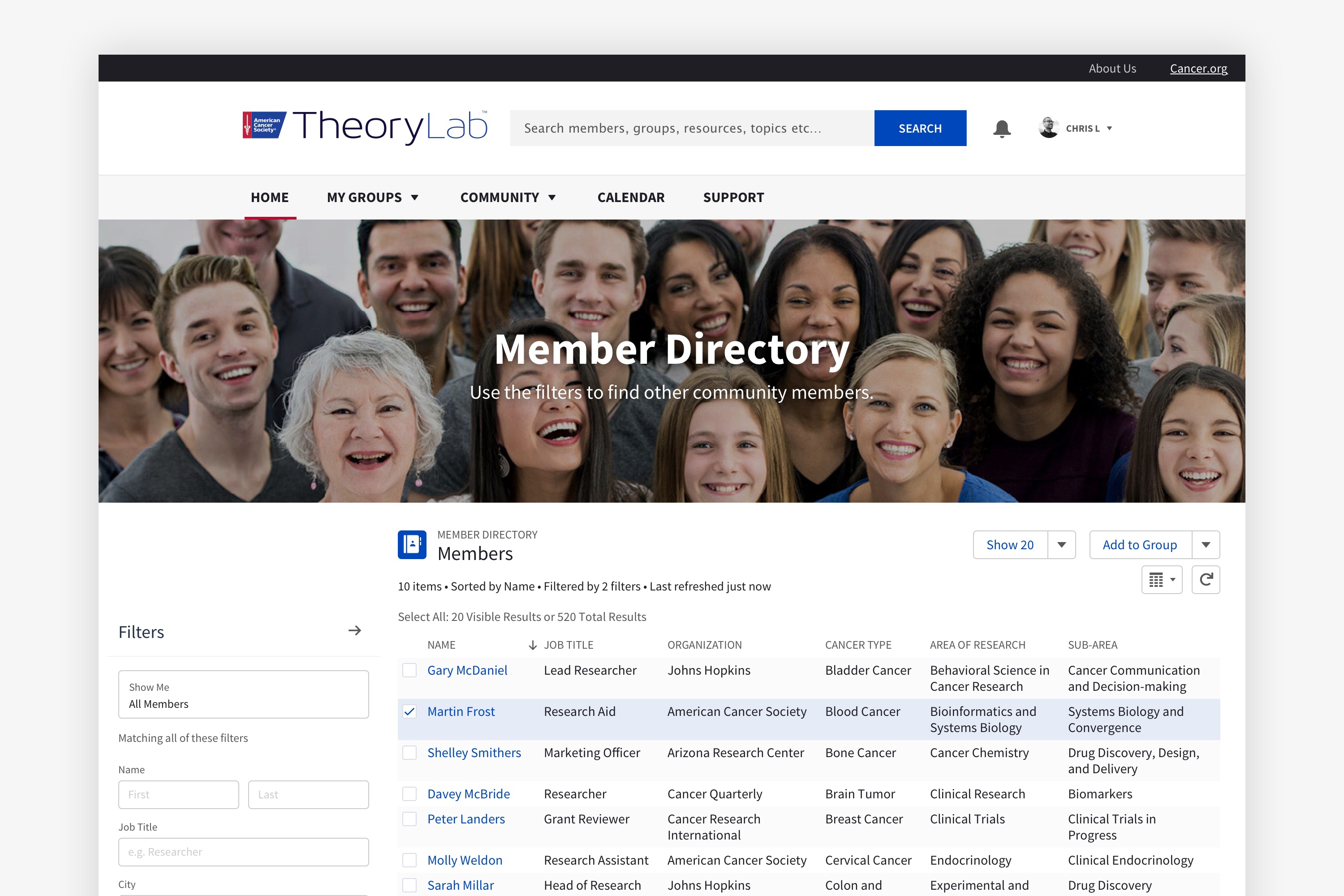The image size is (1344, 896).
Task: Click the First name filter field
Action: (179, 795)
